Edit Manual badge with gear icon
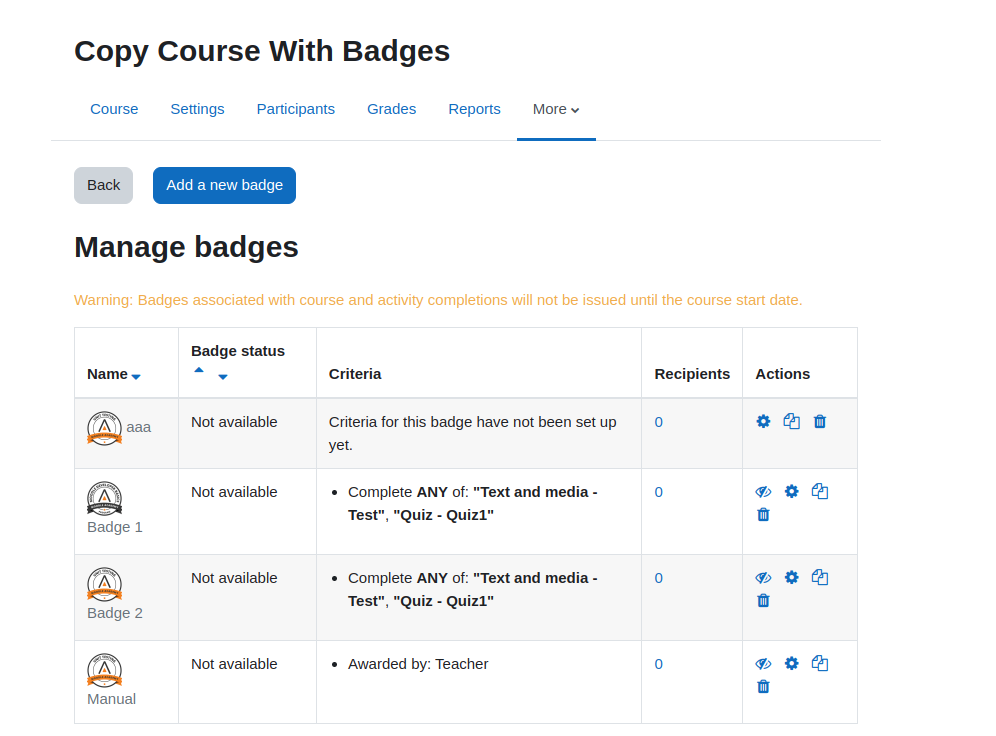The width and height of the screenshot is (996, 736). pyautogui.click(x=791, y=664)
